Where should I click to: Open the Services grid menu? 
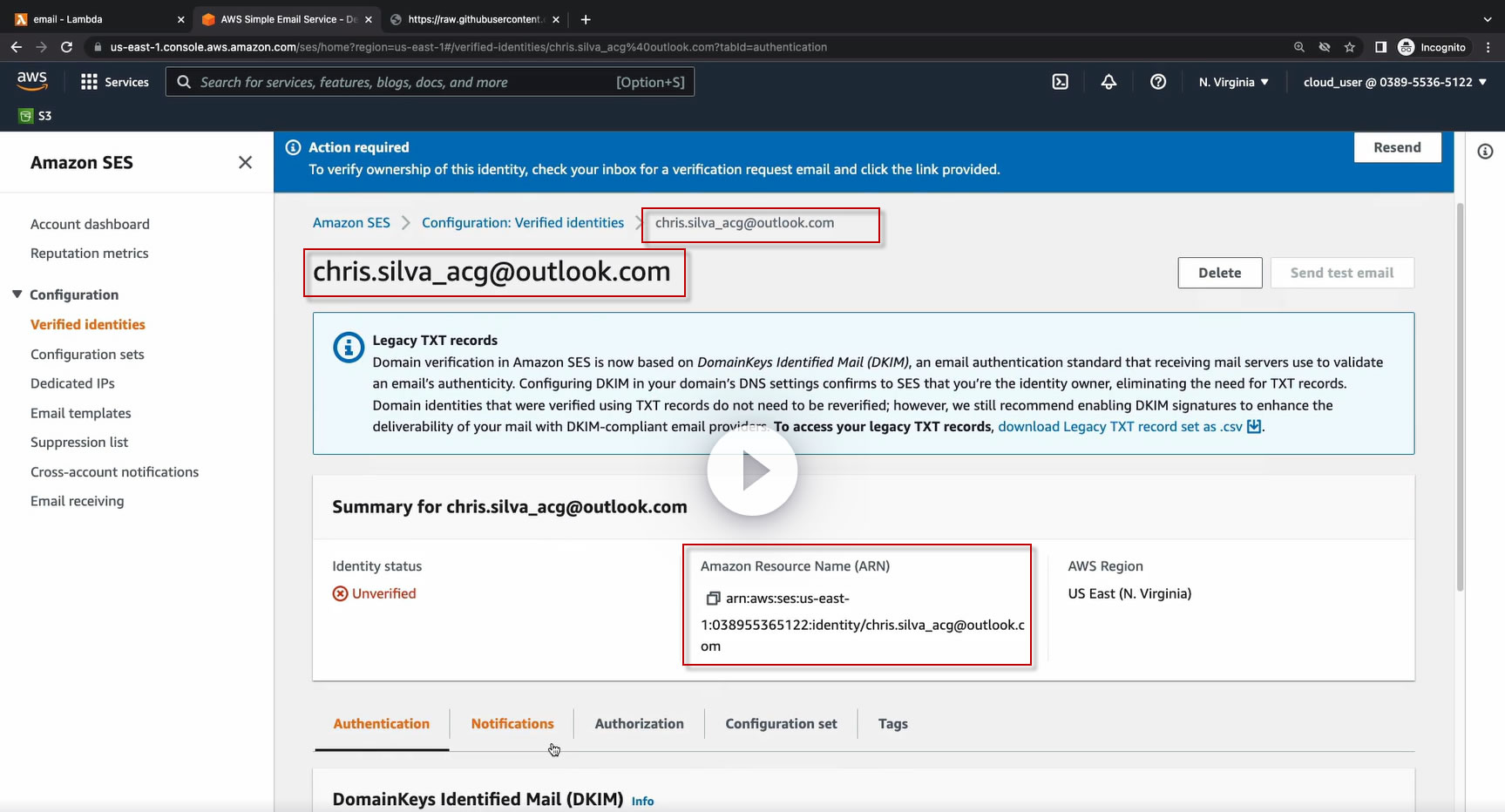tap(114, 82)
